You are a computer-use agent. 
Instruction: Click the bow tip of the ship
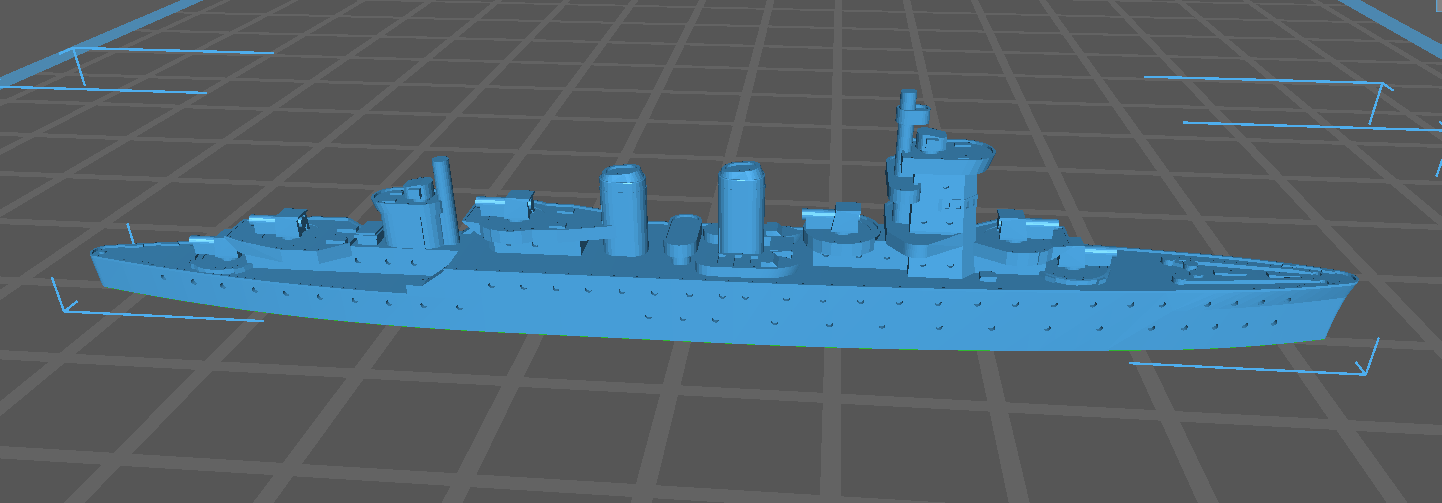pyautogui.click(x=1354, y=285)
